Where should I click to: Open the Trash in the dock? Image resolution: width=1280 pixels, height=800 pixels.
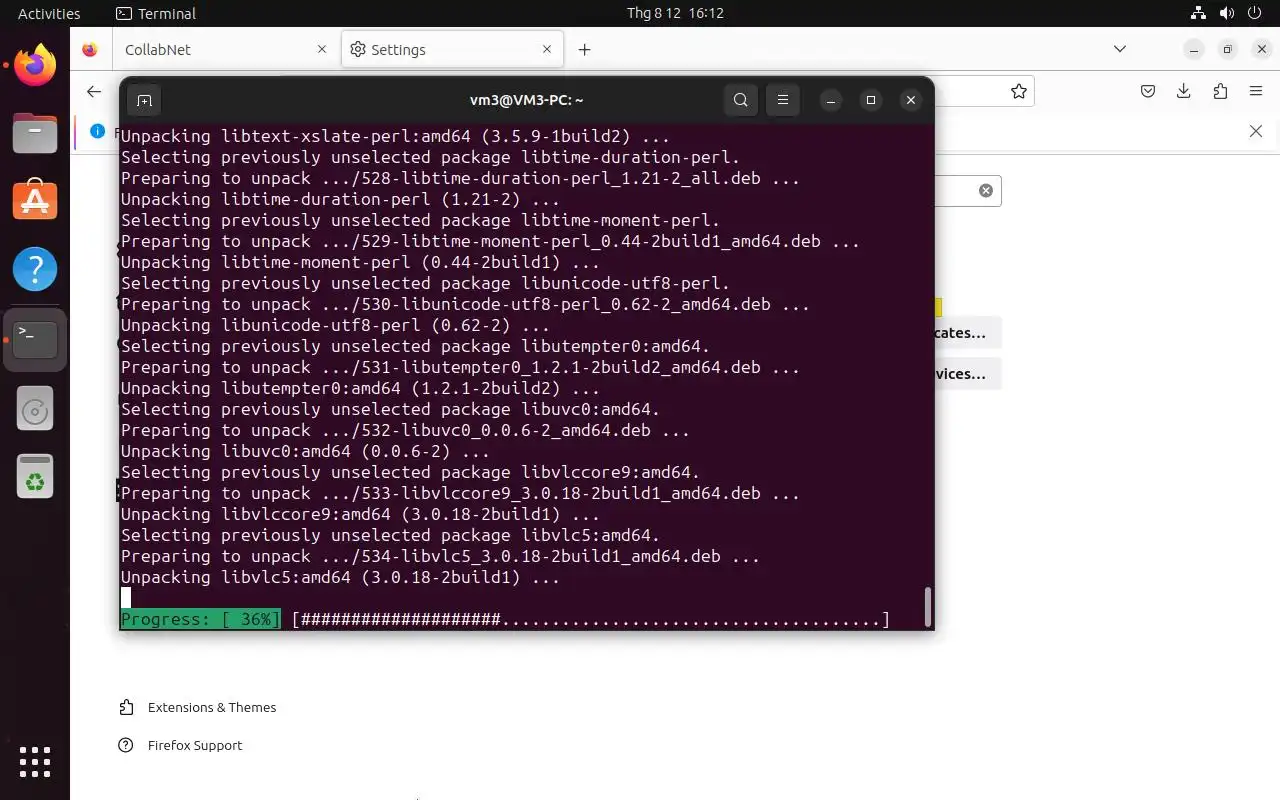(35, 478)
